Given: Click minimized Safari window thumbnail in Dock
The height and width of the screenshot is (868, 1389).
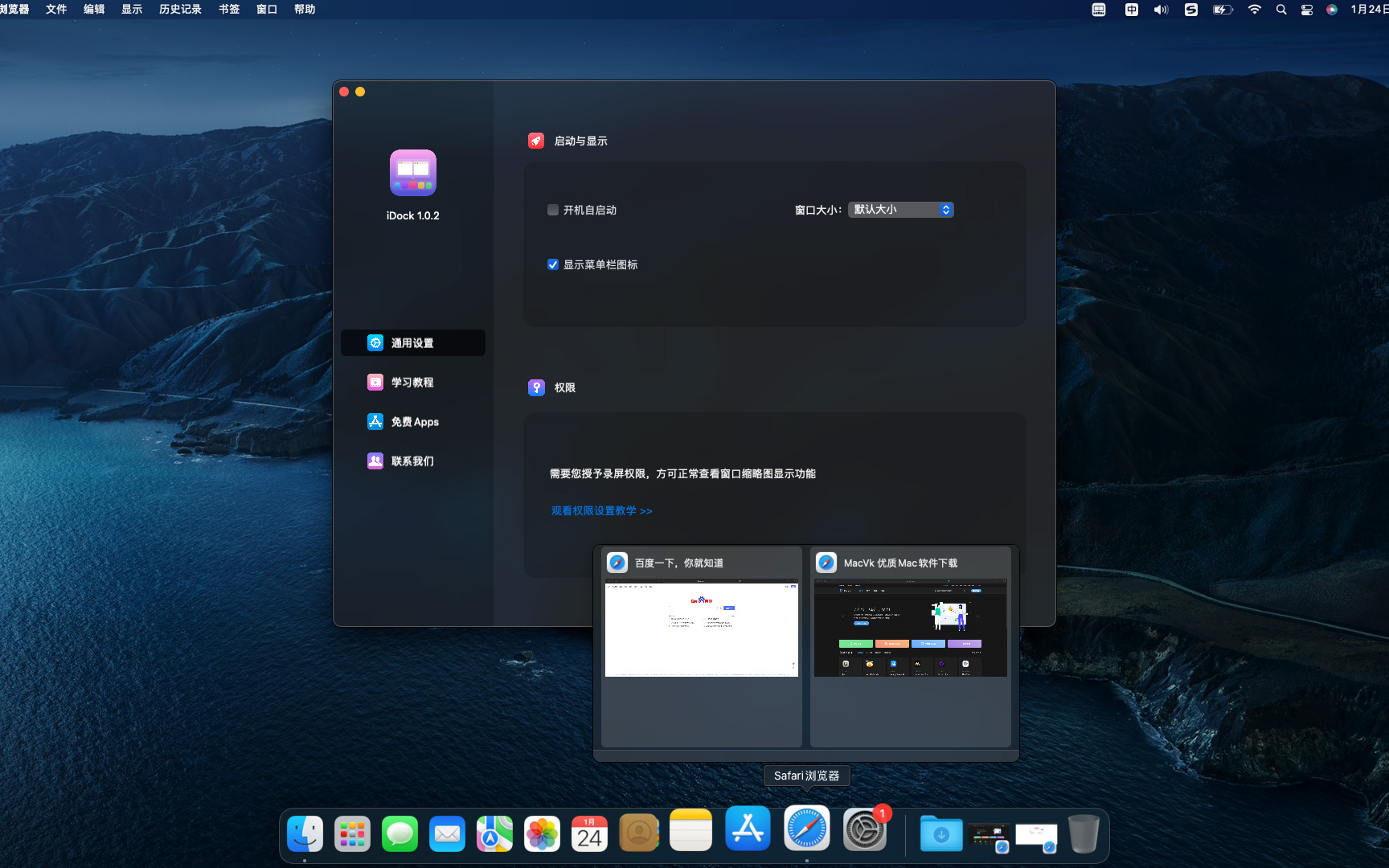Looking at the screenshot, I should [1036, 836].
